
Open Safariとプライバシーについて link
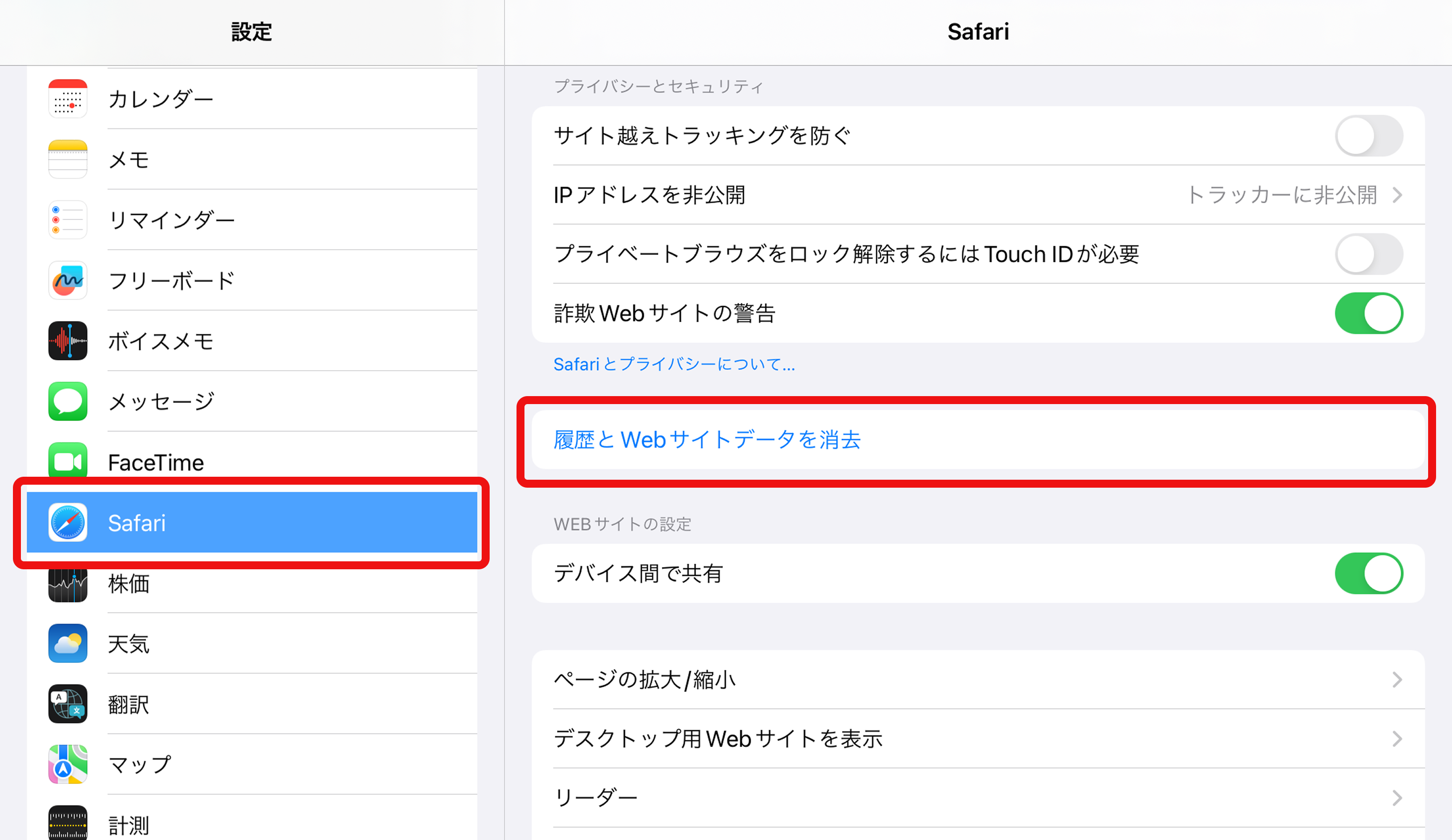point(674,365)
